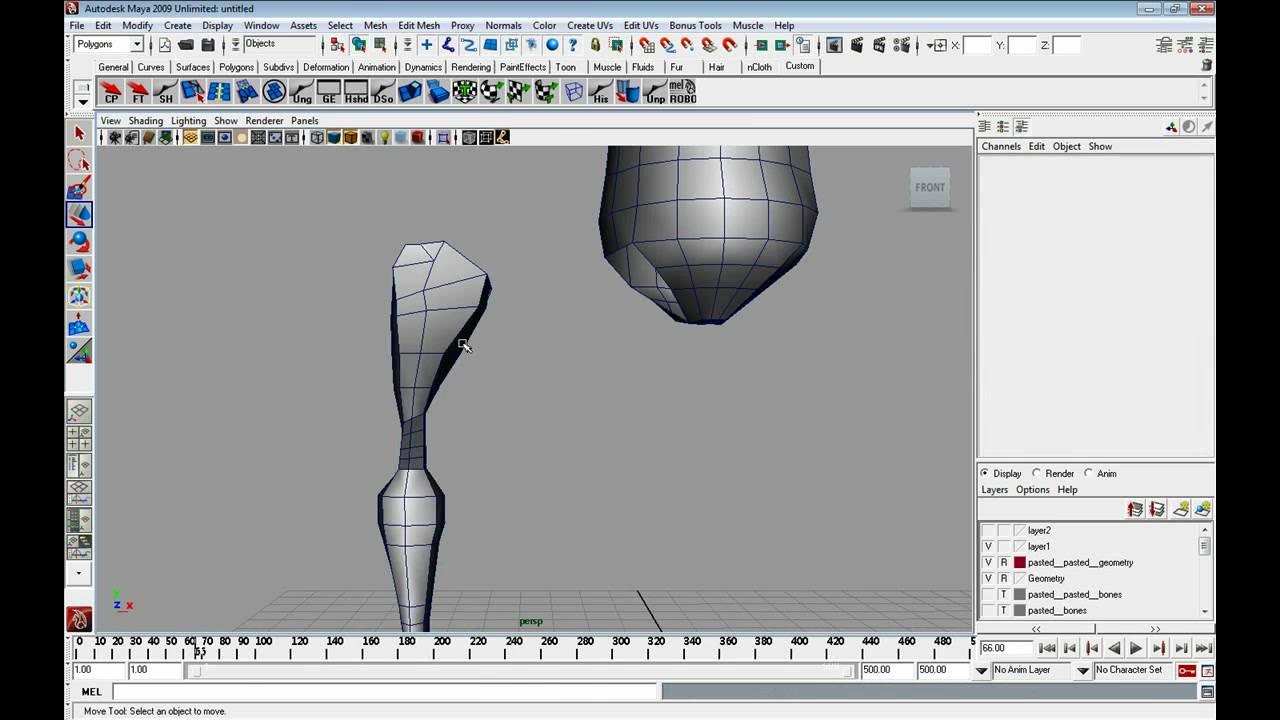1280x720 pixels.
Task: Click the go to end of range button
Action: 1204,648
